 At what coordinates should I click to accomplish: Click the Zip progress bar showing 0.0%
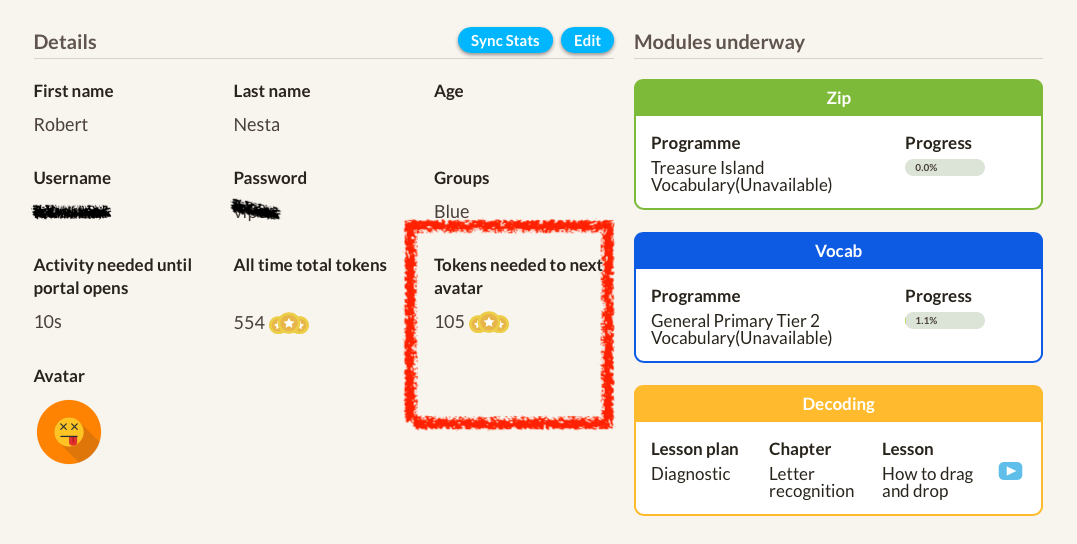944,168
